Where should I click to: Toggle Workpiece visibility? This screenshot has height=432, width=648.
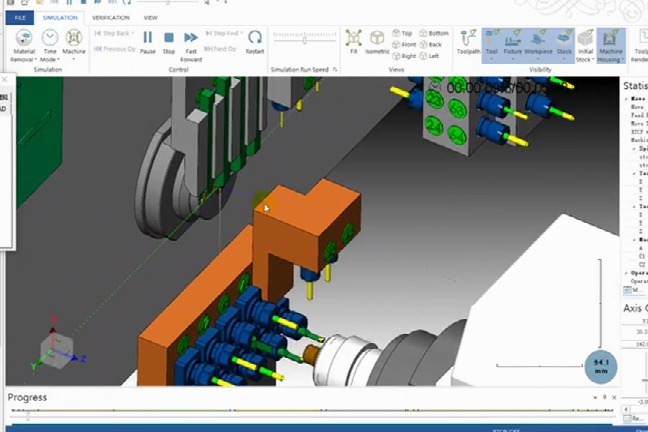(x=538, y=40)
